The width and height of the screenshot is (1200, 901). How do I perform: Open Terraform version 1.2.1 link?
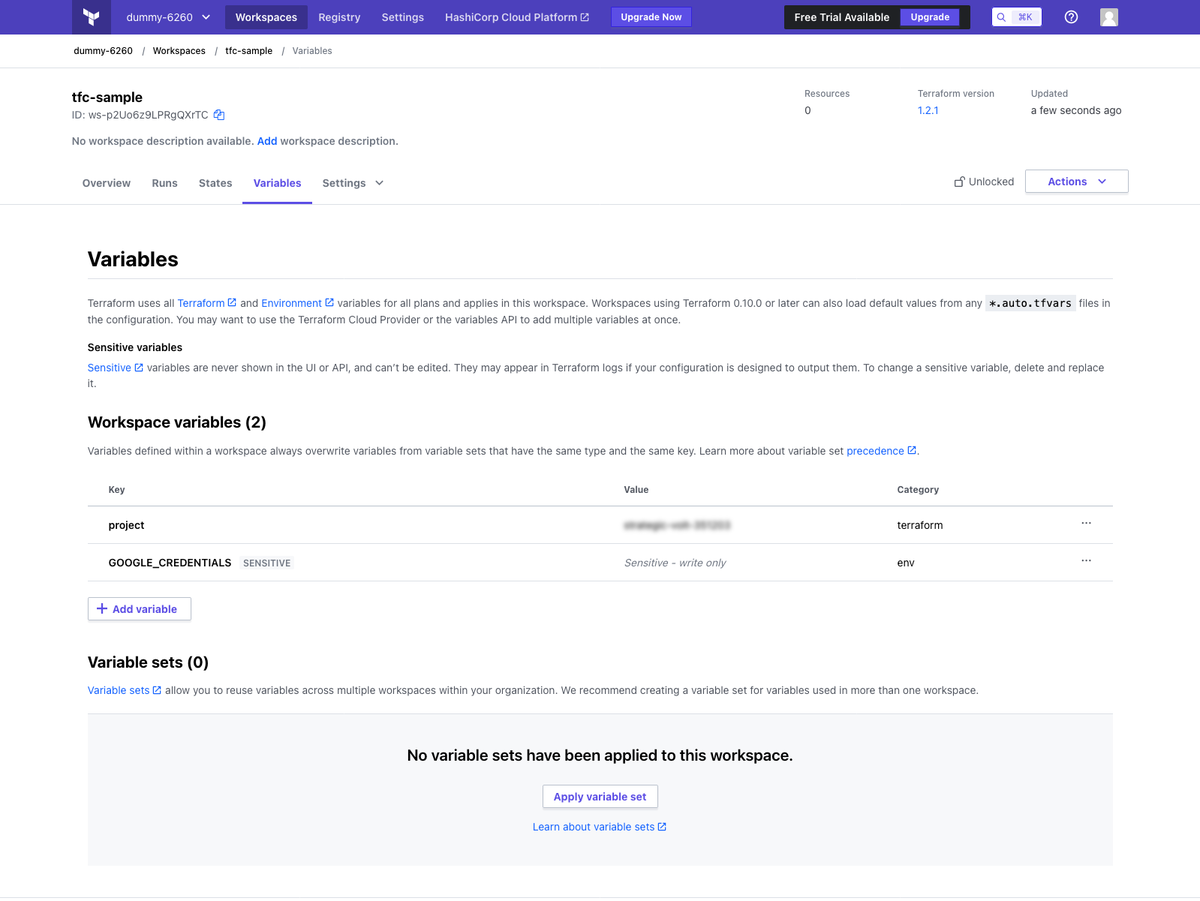[928, 110]
